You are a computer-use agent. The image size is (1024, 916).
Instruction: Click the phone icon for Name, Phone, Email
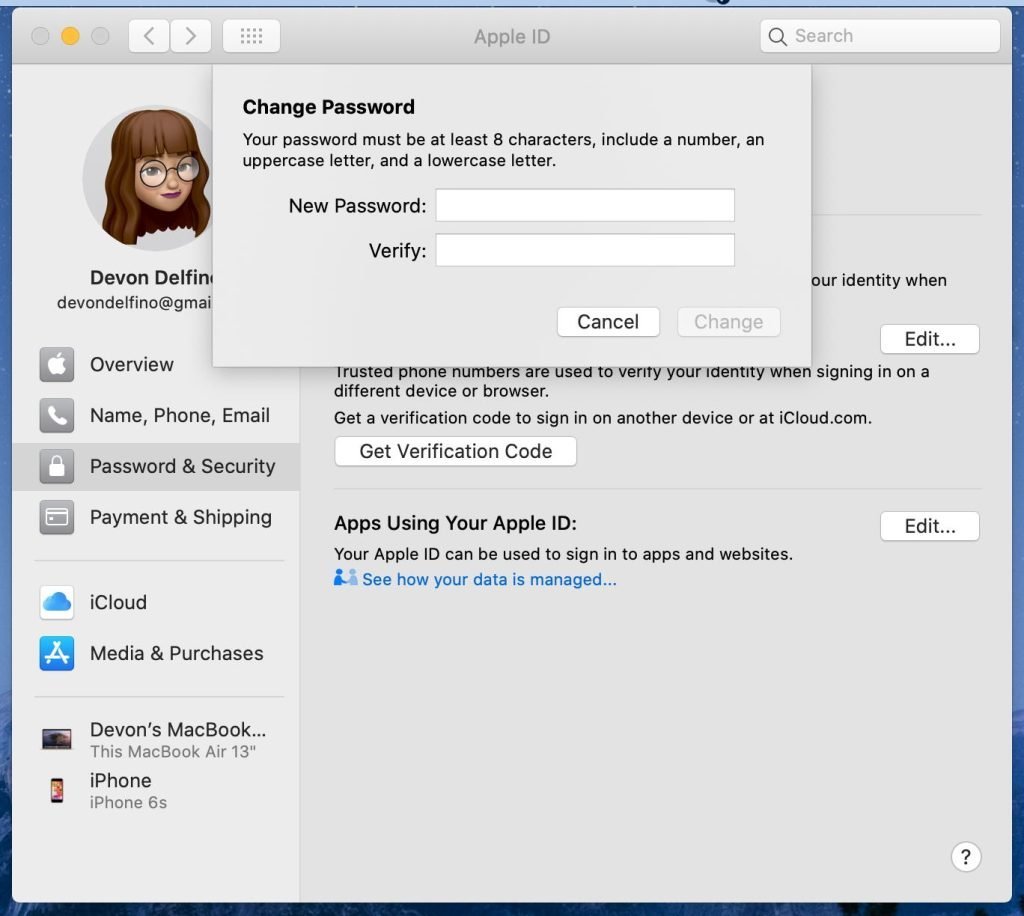(x=57, y=415)
